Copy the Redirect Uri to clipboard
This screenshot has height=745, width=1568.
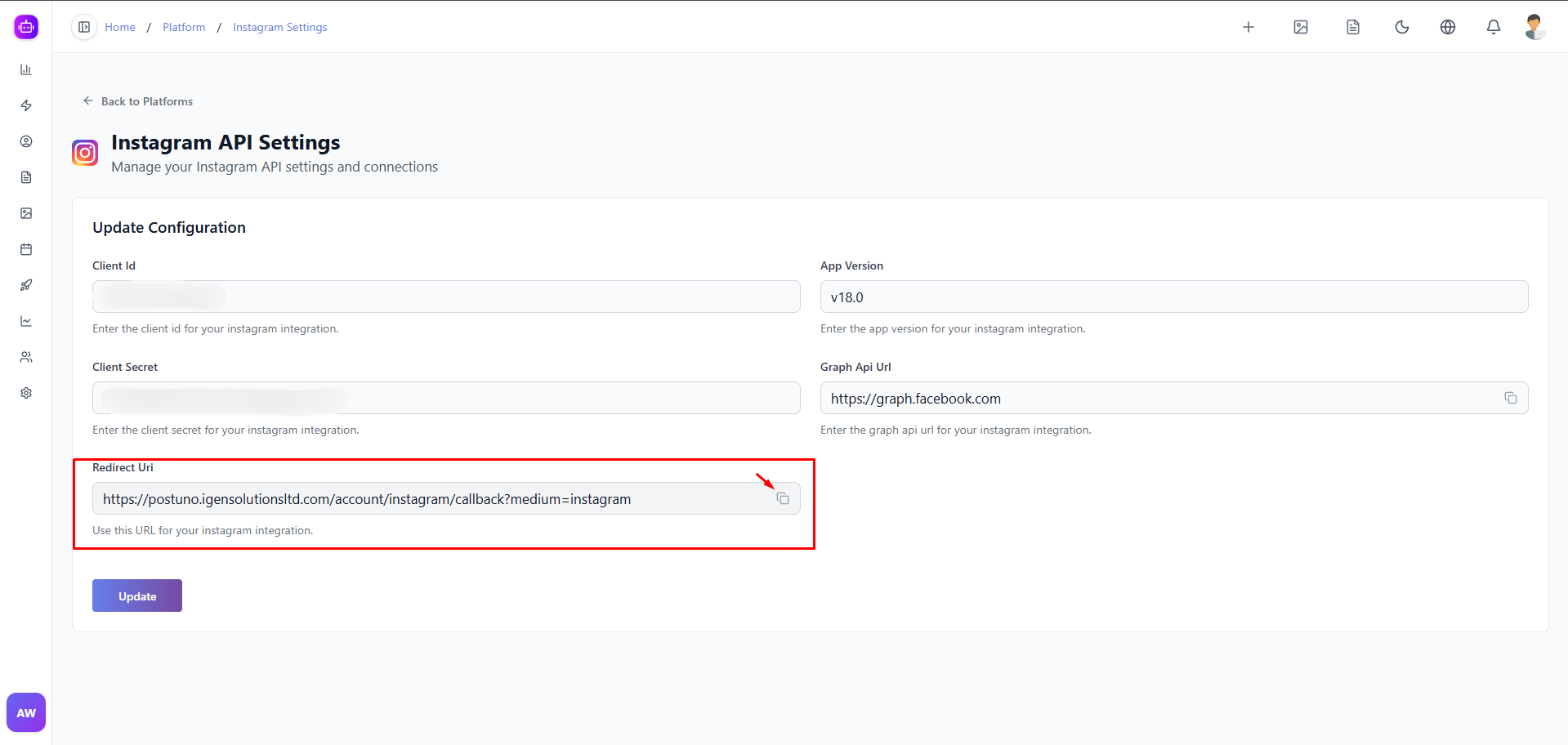[x=783, y=498]
